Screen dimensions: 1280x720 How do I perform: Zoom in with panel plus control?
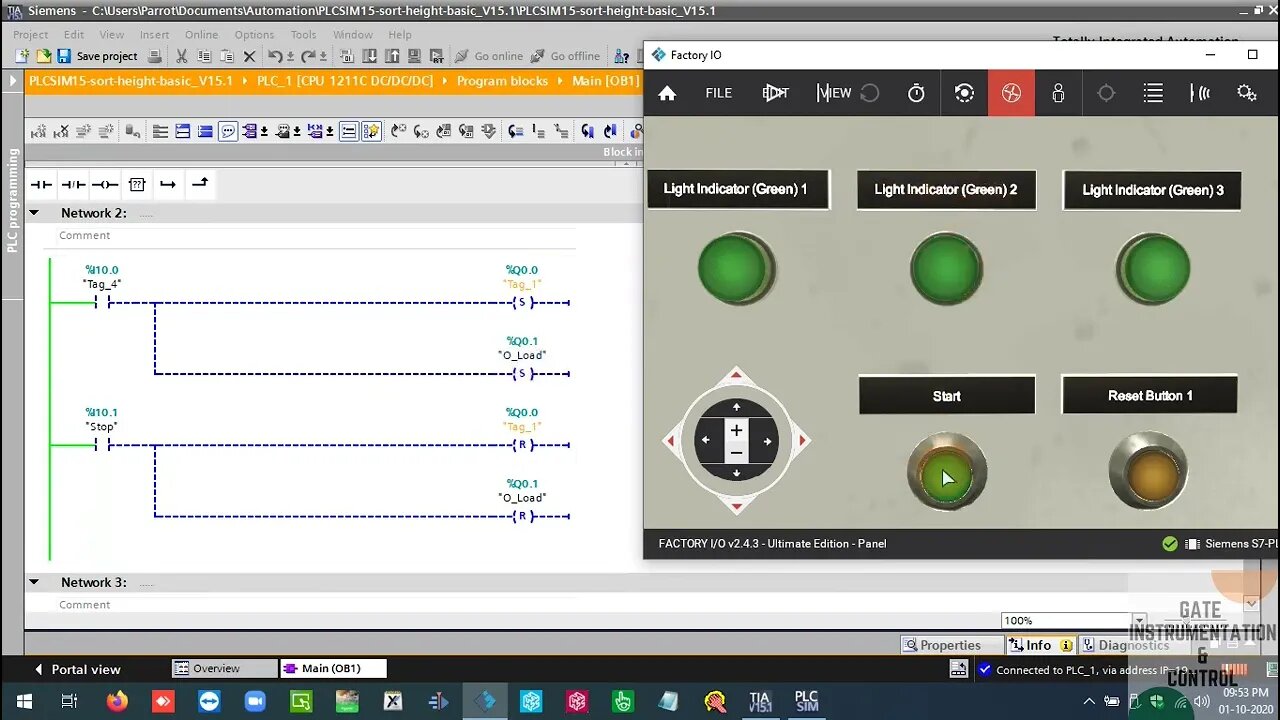point(736,430)
